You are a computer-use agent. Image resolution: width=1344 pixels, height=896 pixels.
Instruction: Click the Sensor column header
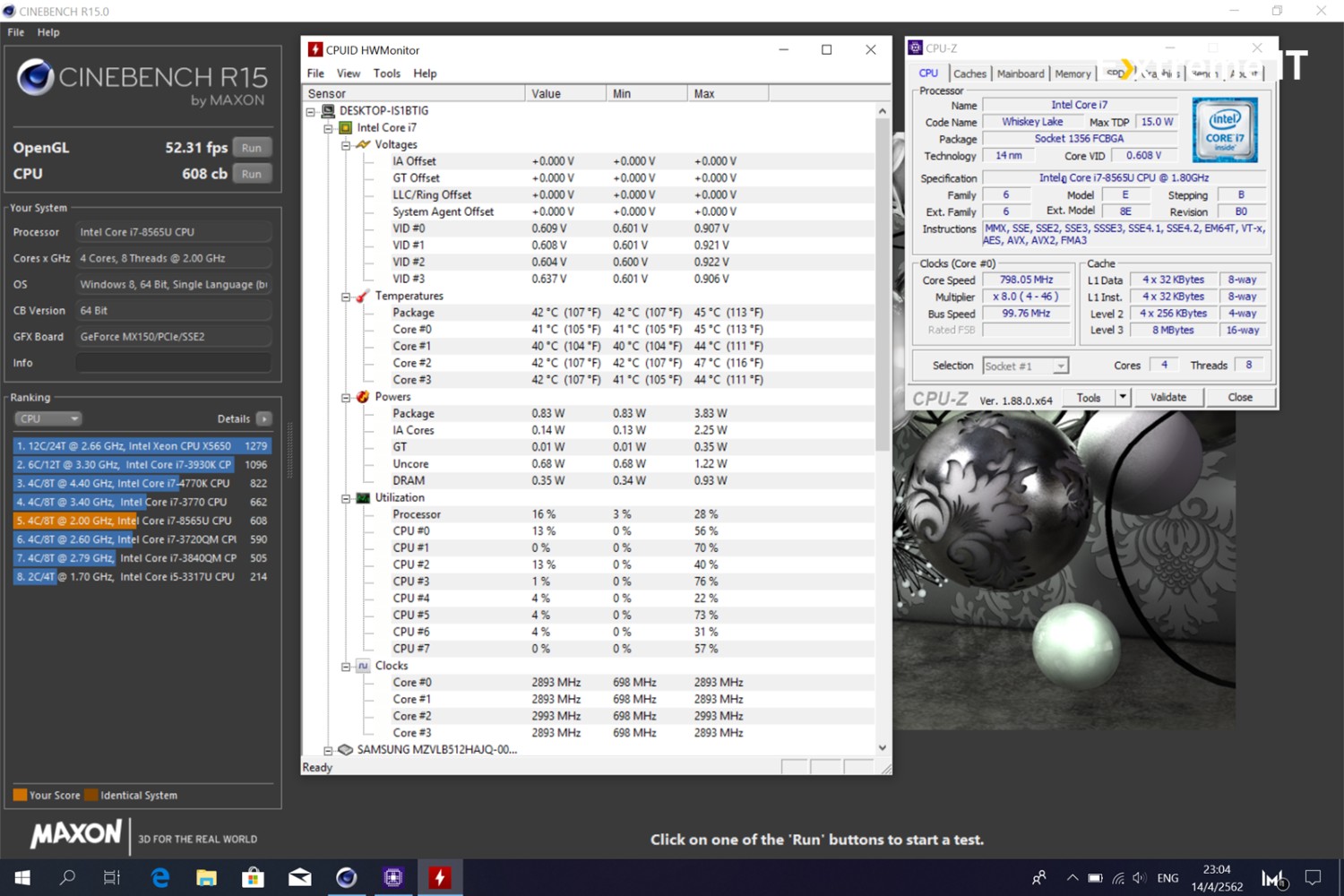(x=414, y=93)
